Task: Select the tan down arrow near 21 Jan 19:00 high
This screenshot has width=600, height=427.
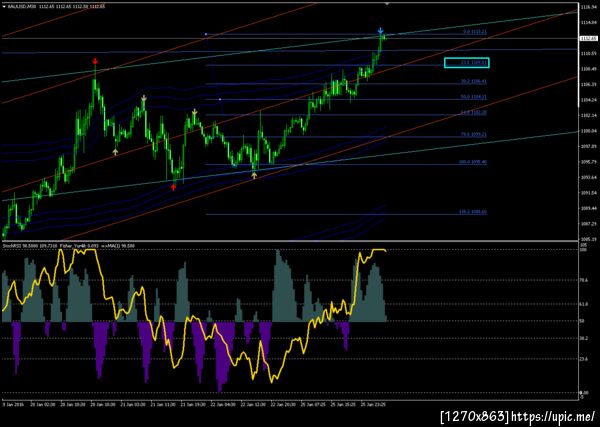Action: pyautogui.click(x=194, y=112)
